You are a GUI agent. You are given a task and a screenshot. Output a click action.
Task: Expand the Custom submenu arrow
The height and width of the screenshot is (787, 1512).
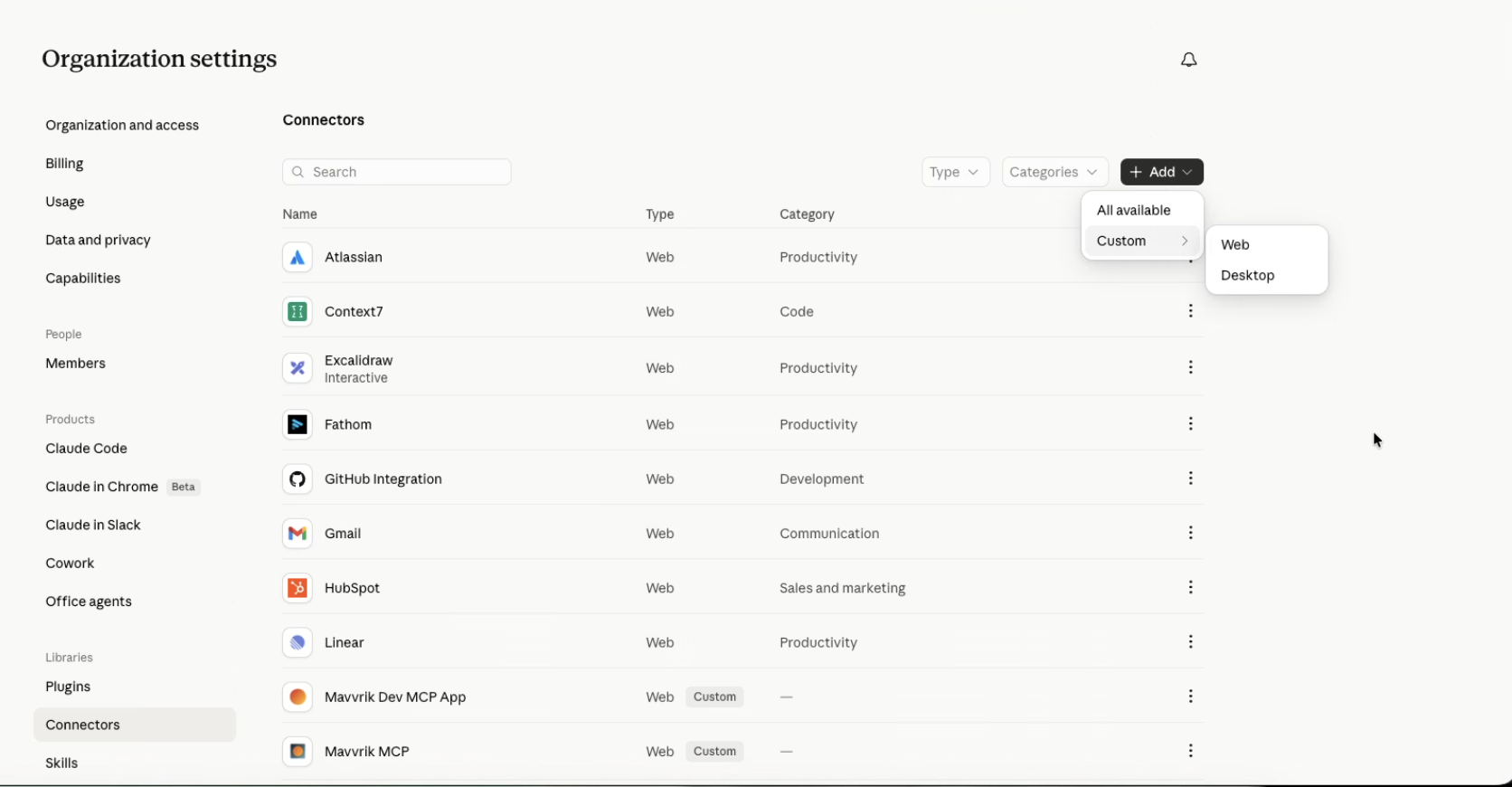[x=1185, y=241]
